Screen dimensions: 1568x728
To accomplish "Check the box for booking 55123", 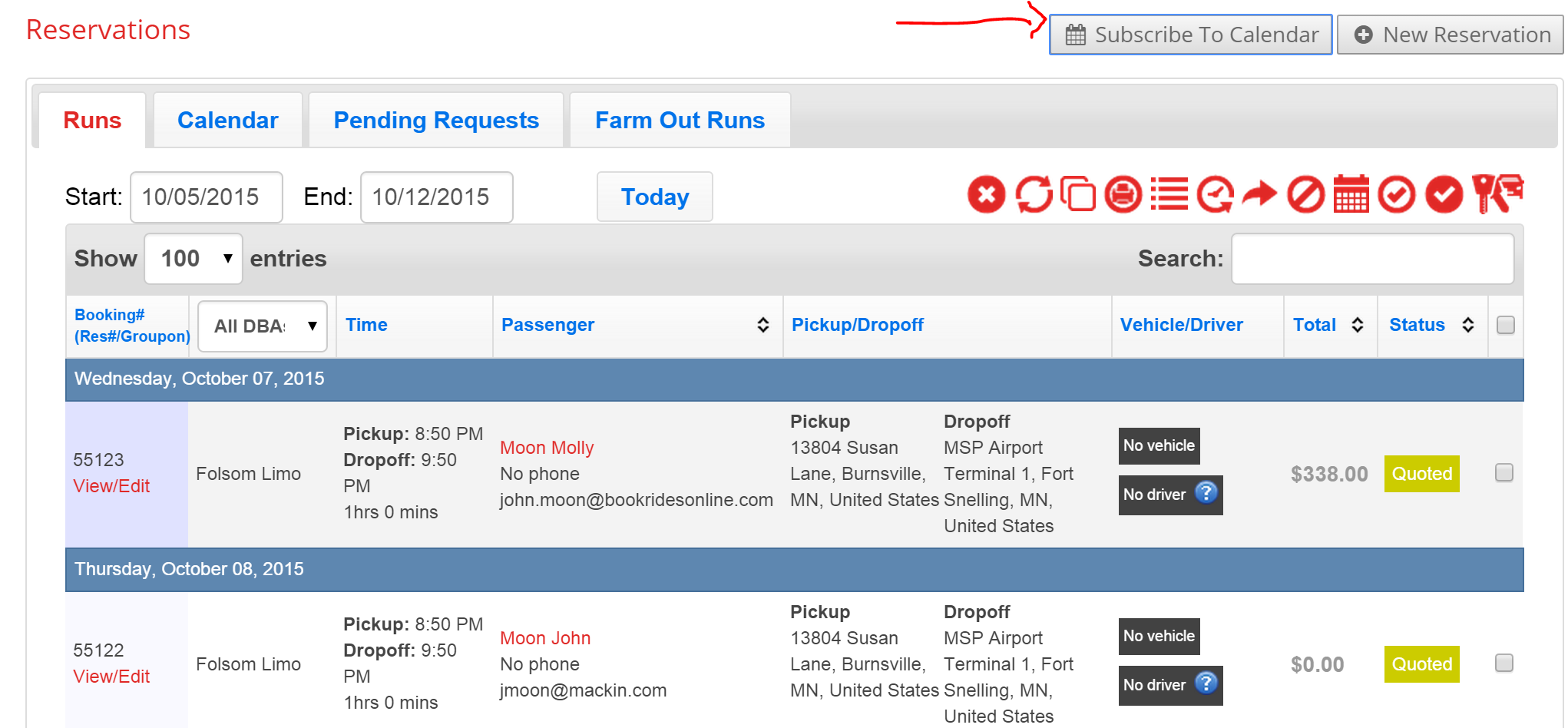I will (x=1503, y=472).
